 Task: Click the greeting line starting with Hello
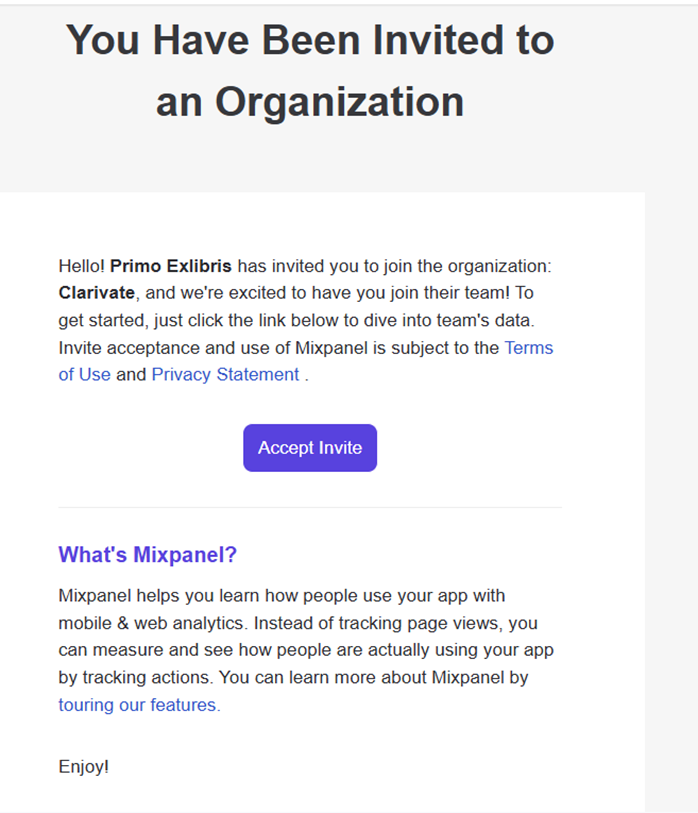click(300, 266)
